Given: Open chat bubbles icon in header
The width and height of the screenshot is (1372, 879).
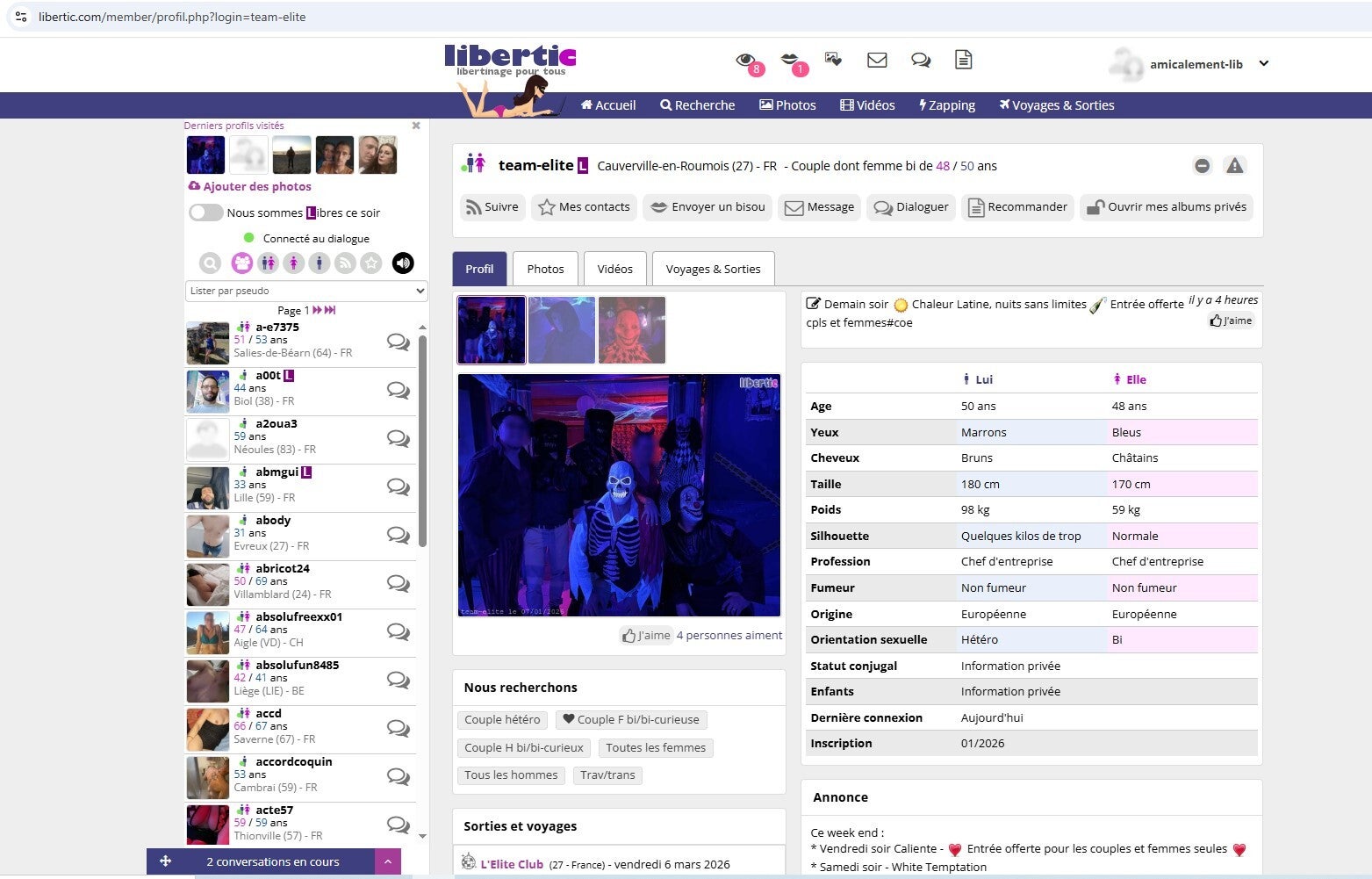Looking at the screenshot, I should [x=921, y=60].
